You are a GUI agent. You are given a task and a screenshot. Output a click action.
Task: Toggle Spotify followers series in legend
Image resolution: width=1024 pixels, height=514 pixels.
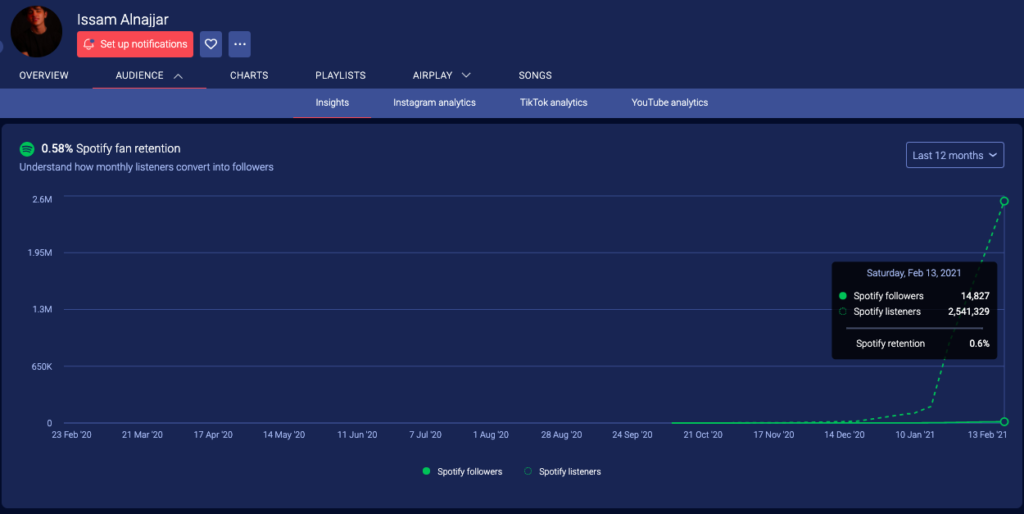point(462,472)
